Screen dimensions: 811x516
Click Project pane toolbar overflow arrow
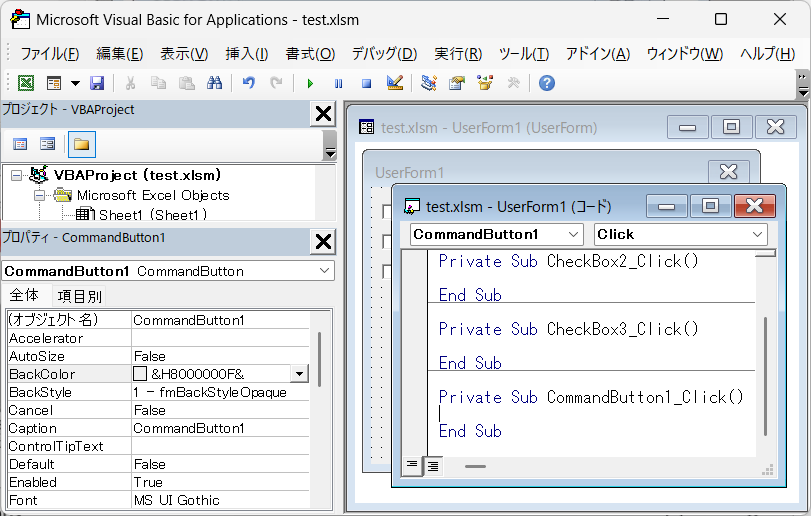click(329, 145)
